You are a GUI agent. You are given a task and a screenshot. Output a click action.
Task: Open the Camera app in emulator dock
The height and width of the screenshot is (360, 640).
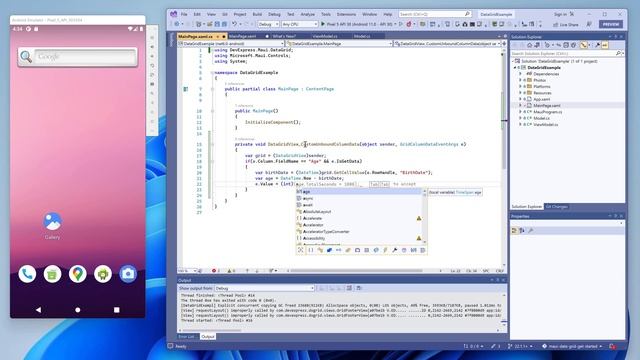point(128,274)
